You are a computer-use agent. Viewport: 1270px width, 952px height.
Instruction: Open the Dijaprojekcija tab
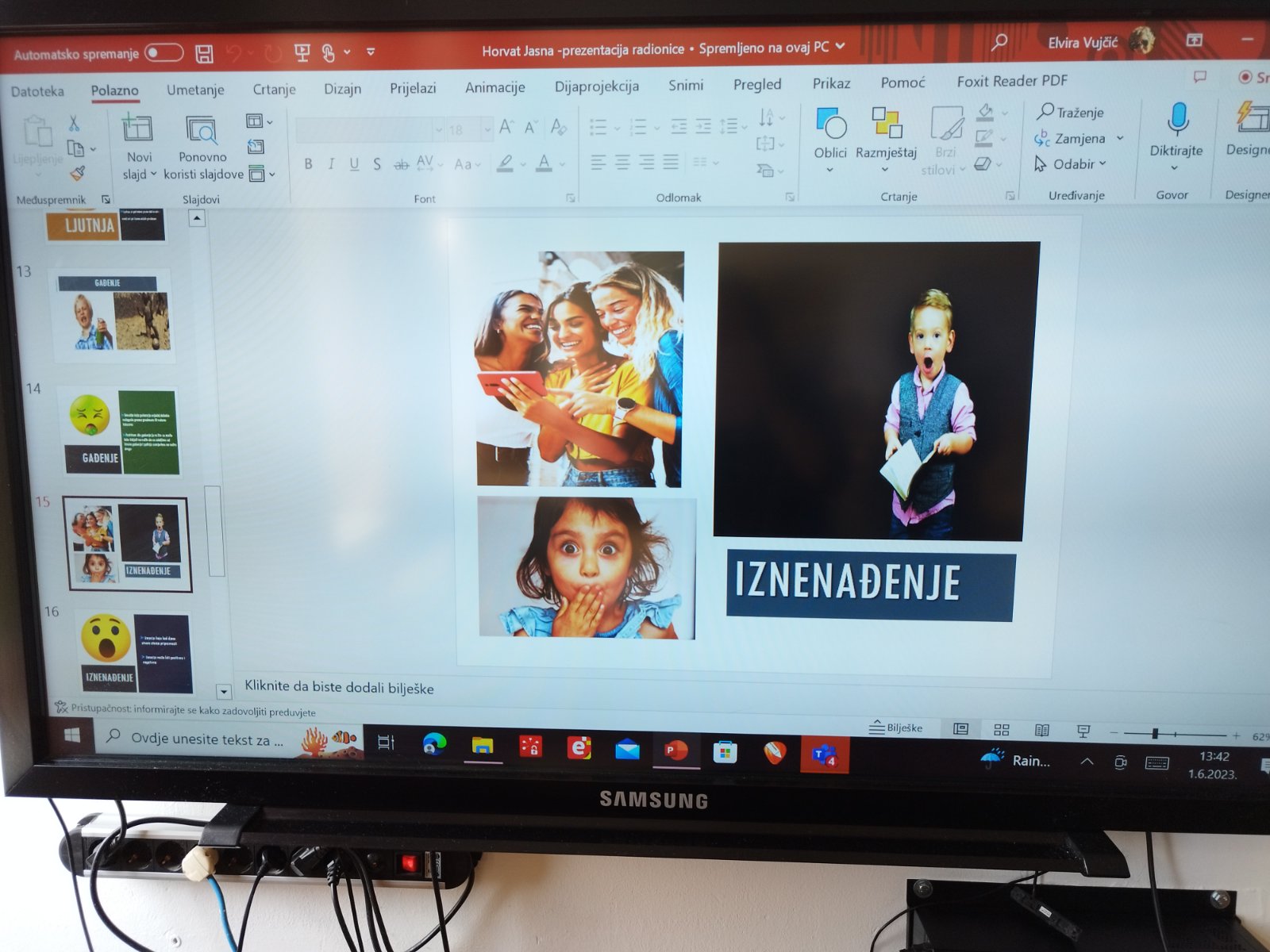596,86
